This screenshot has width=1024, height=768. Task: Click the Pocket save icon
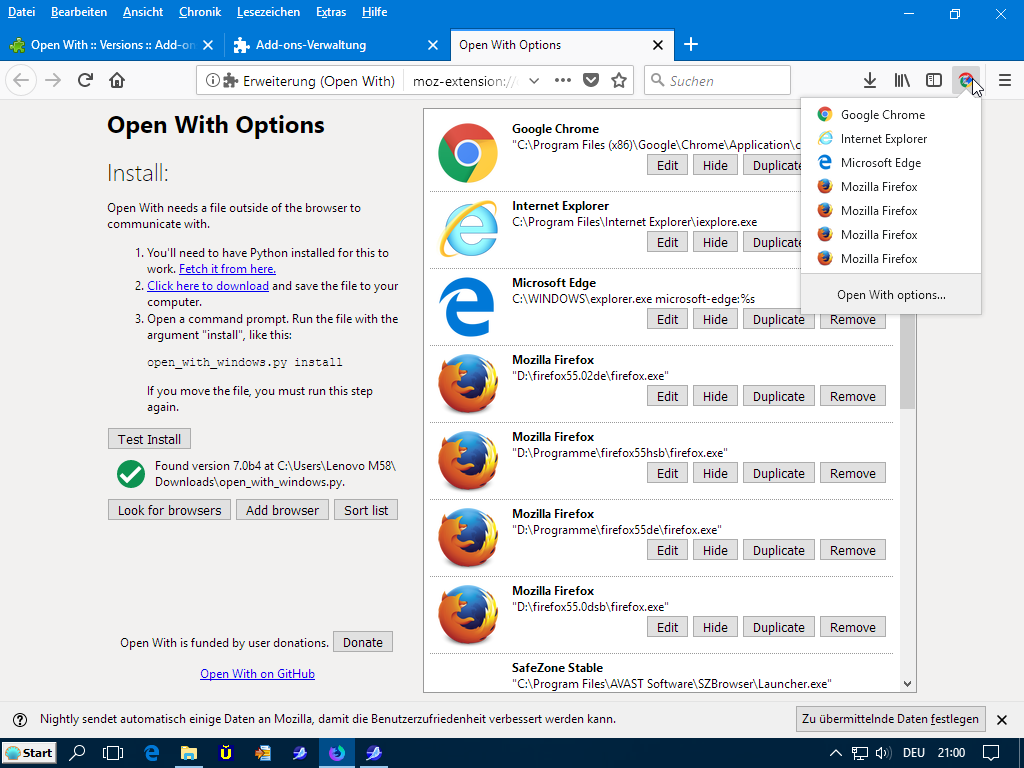[591, 81]
